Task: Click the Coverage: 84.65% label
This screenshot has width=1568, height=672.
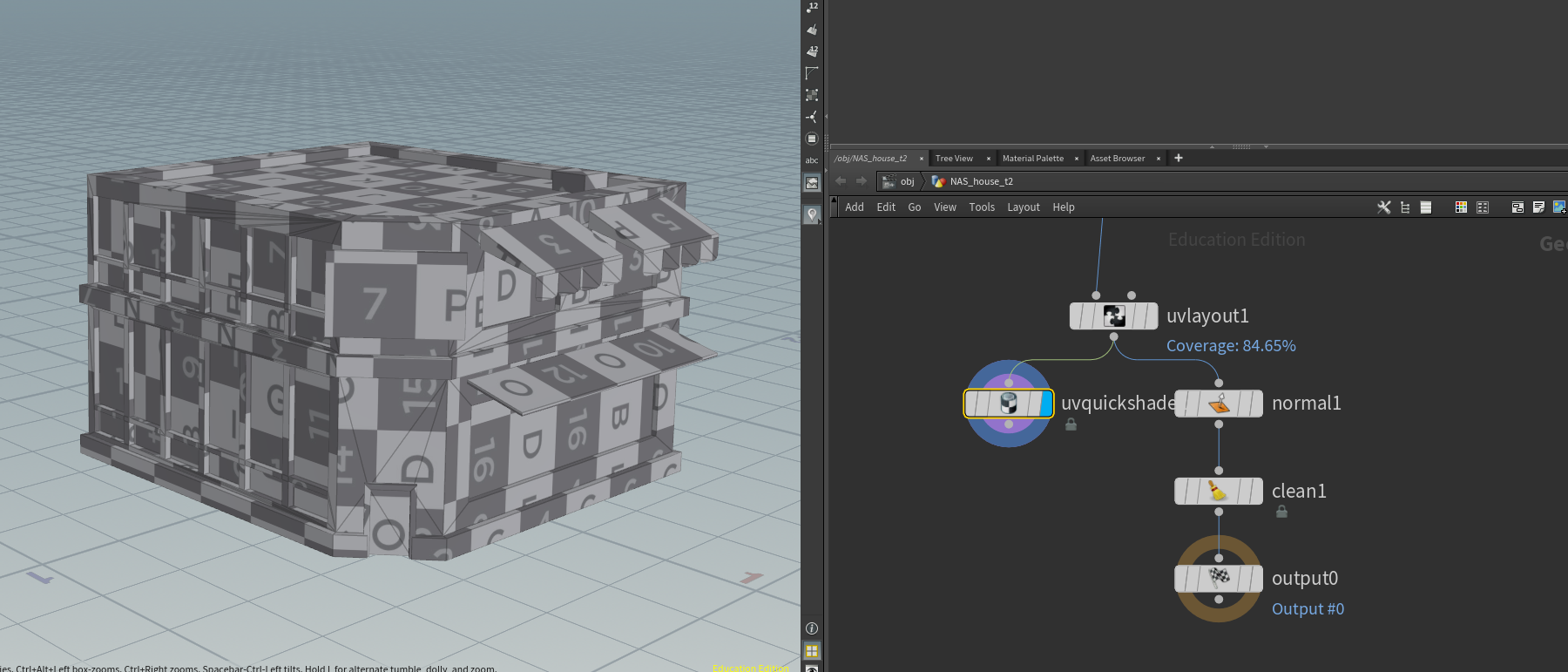Action: (1231, 346)
